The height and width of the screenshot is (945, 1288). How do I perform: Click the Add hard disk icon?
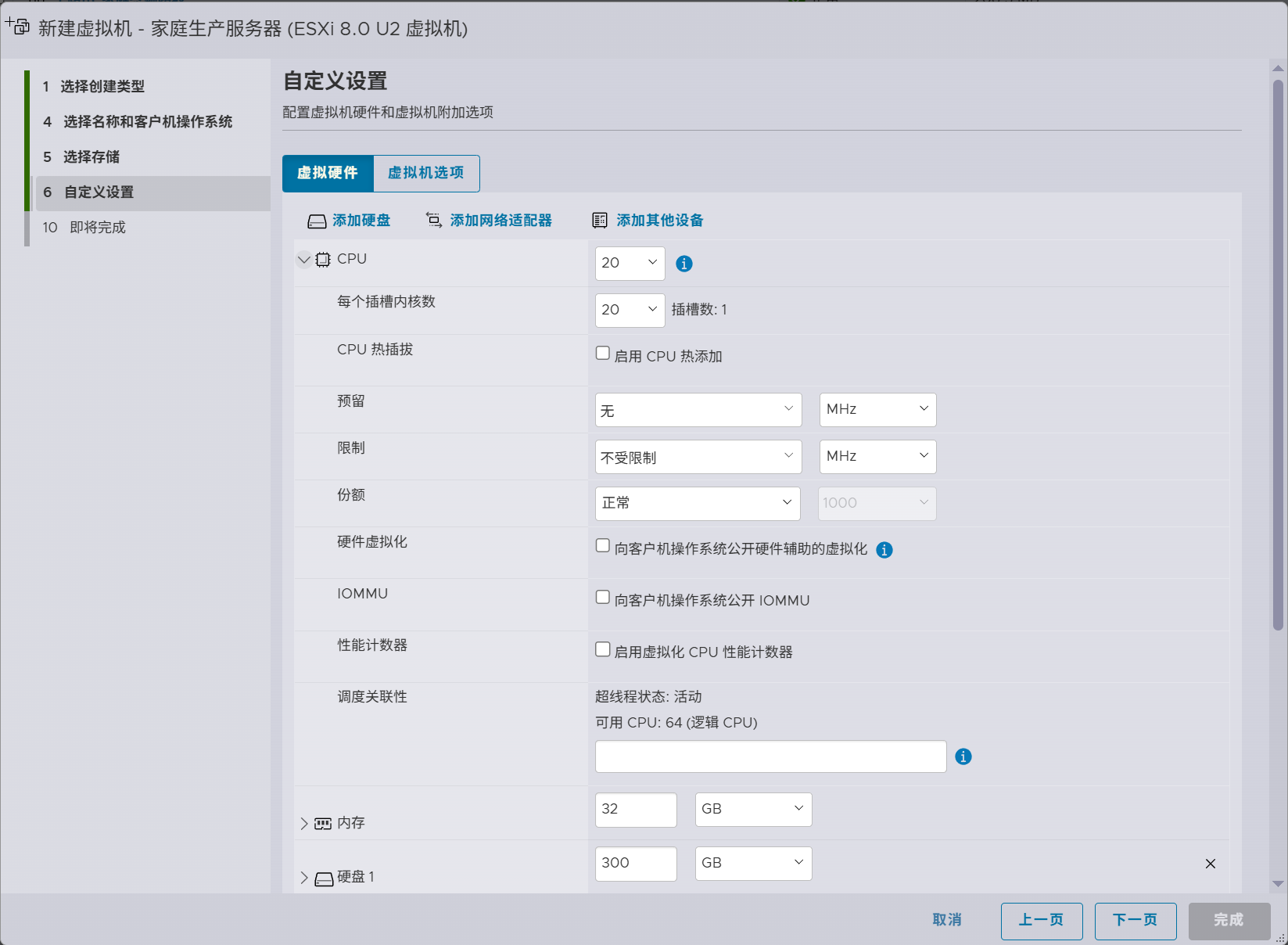[x=317, y=221]
